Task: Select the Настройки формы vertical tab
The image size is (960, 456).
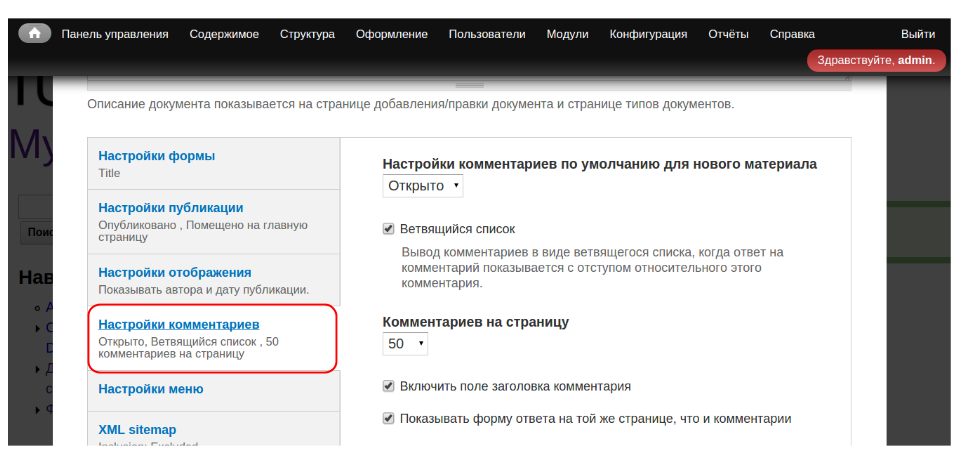Action: click(157, 156)
